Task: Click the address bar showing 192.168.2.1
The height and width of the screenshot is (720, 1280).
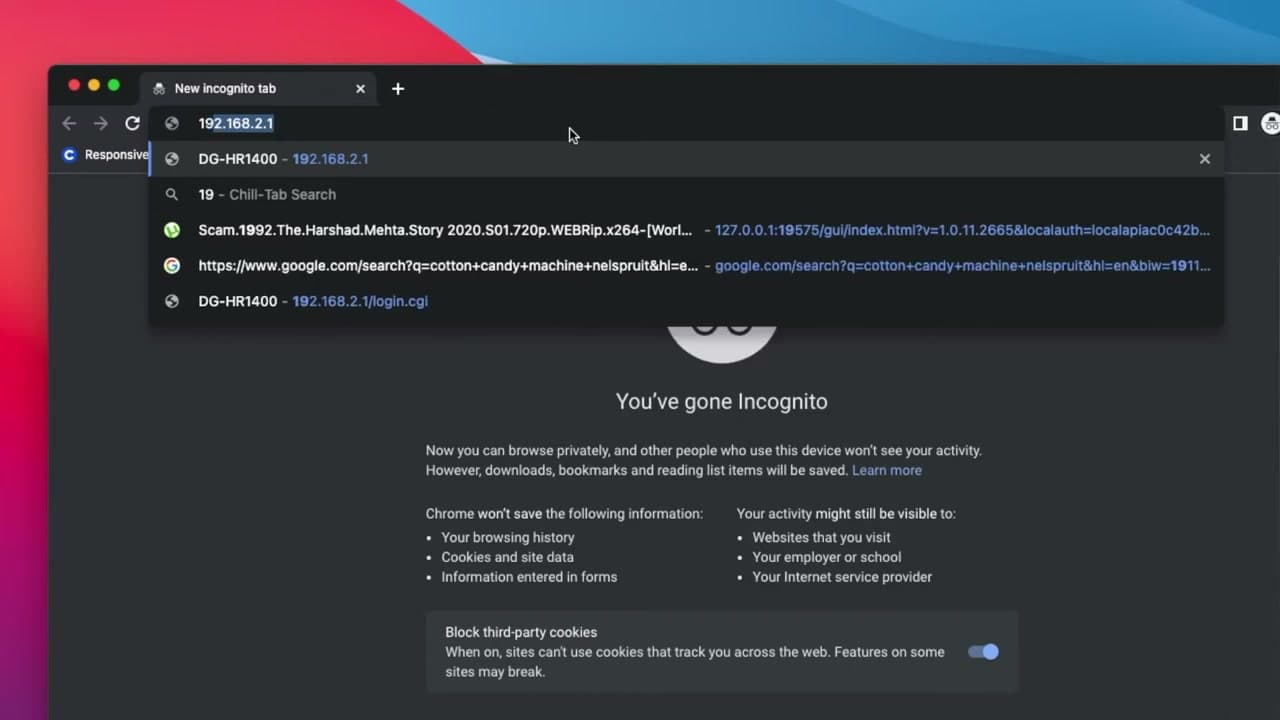Action: (686, 123)
